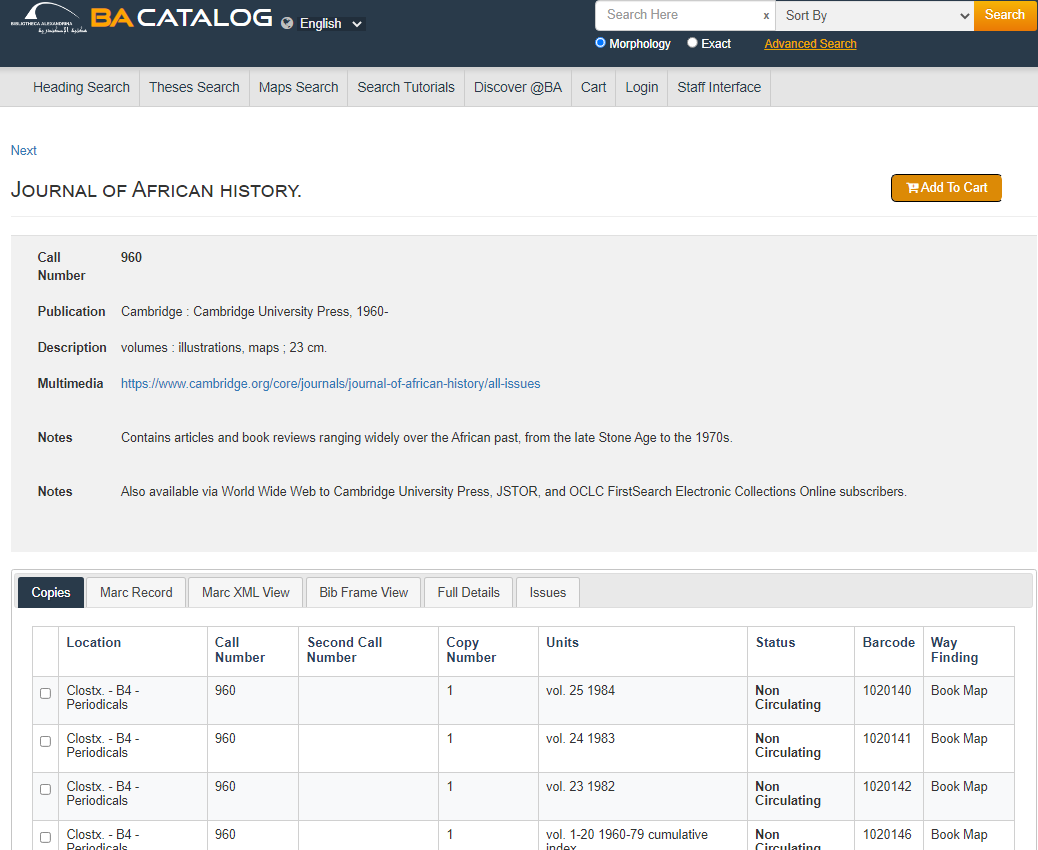Select the Exact radio button

coord(693,43)
